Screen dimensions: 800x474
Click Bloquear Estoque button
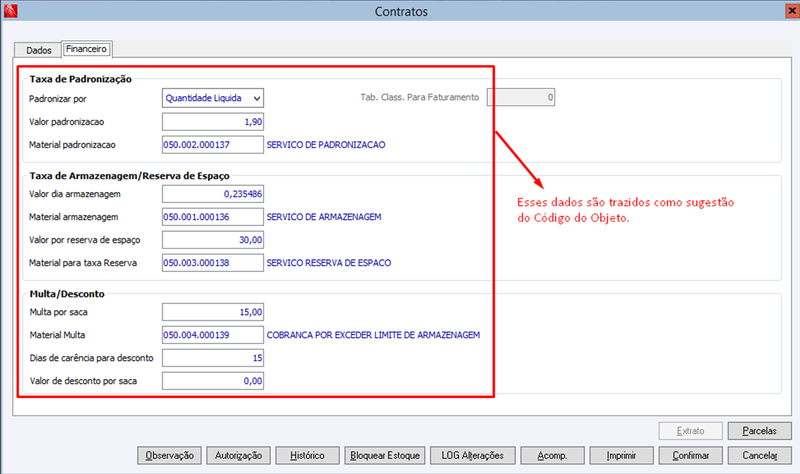click(385, 456)
